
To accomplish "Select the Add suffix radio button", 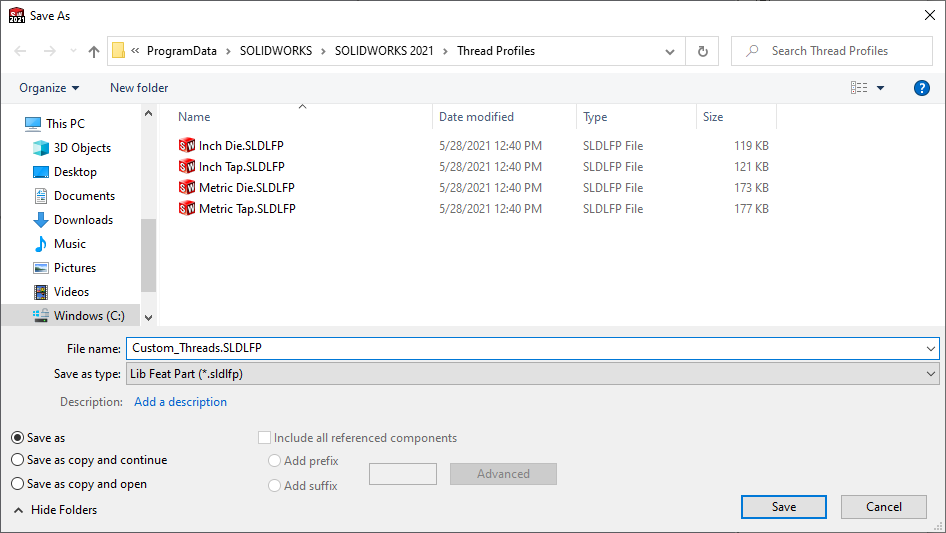I will [275, 485].
